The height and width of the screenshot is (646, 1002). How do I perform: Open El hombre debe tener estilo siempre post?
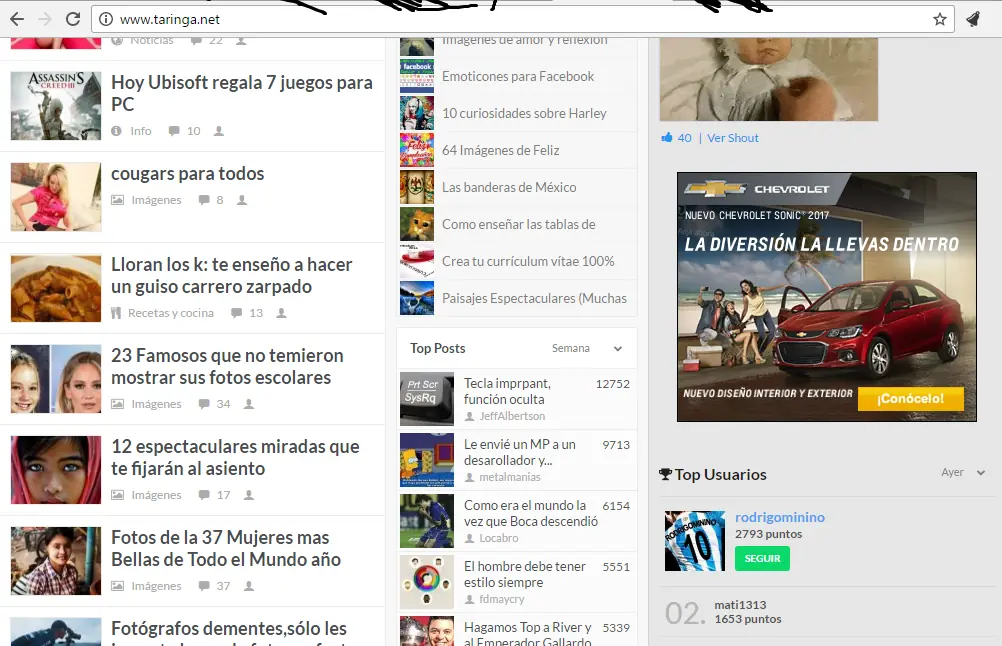[x=525, y=574]
